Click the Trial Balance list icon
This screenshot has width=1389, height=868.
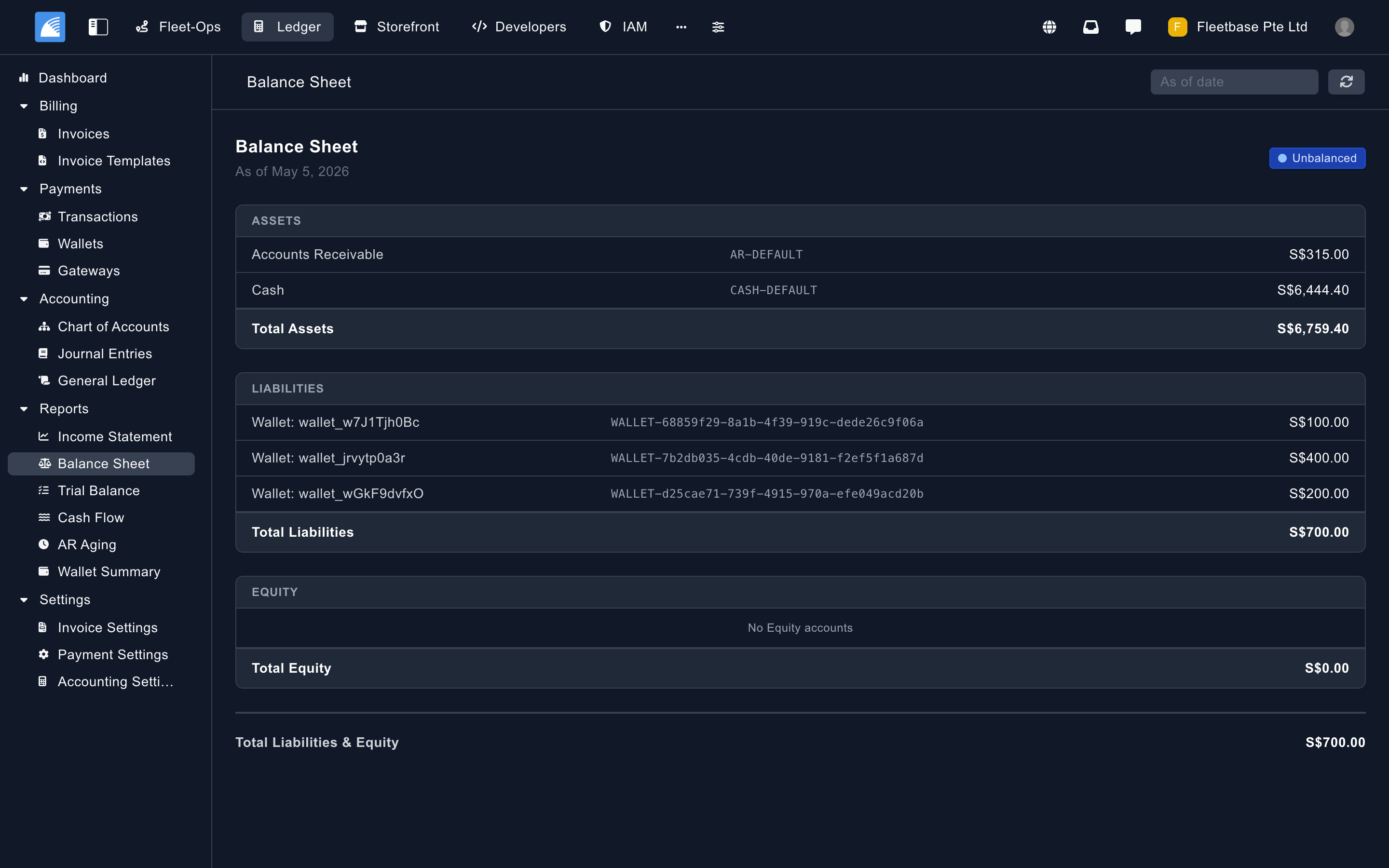[x=43, y=490]
